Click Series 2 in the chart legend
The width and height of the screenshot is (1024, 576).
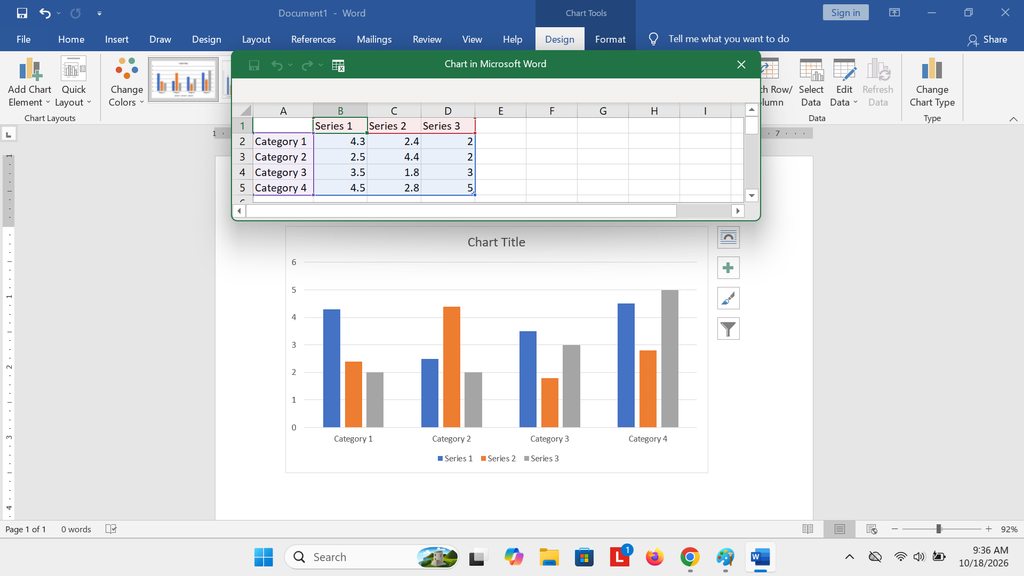(498, 458)
